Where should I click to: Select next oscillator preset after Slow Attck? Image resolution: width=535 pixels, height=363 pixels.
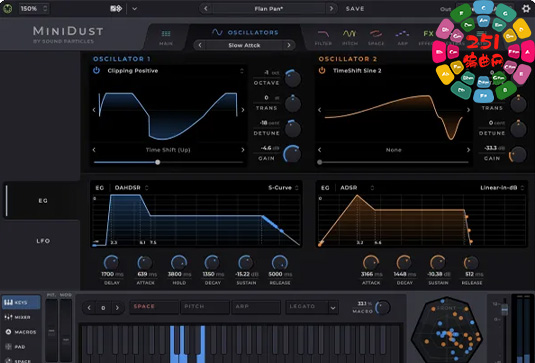(x=289, y=45)
